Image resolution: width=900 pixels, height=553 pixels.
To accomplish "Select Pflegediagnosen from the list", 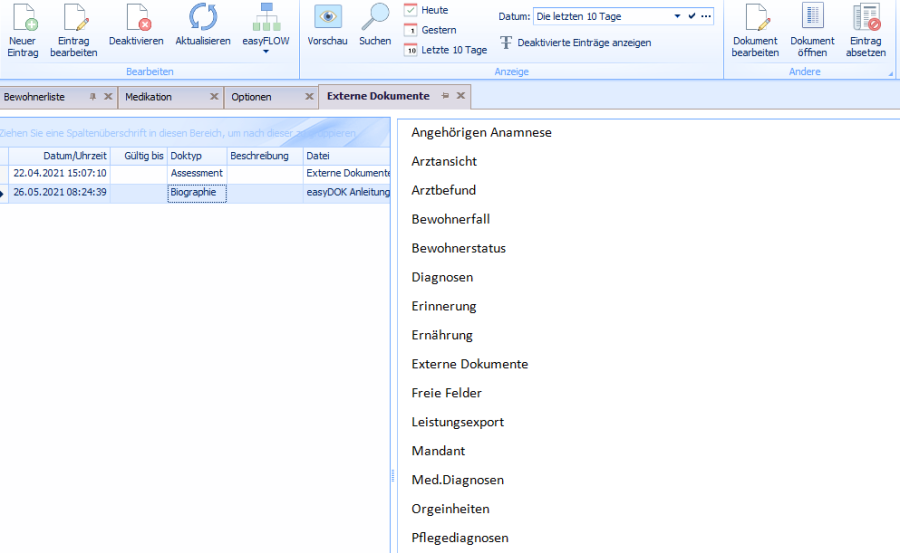I will point(460,538).
